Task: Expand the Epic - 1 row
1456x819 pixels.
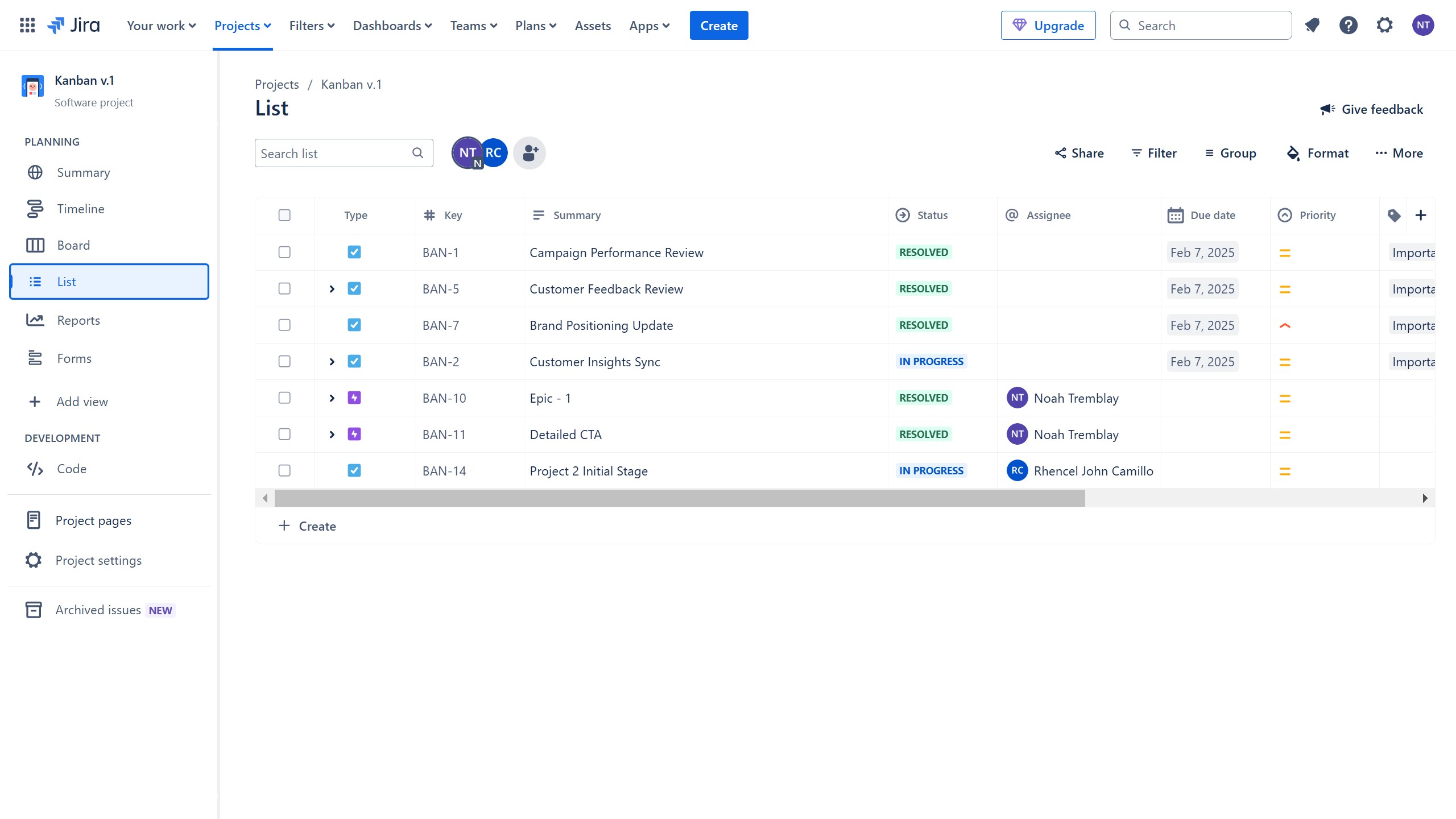Action: [x=332, y=398]
